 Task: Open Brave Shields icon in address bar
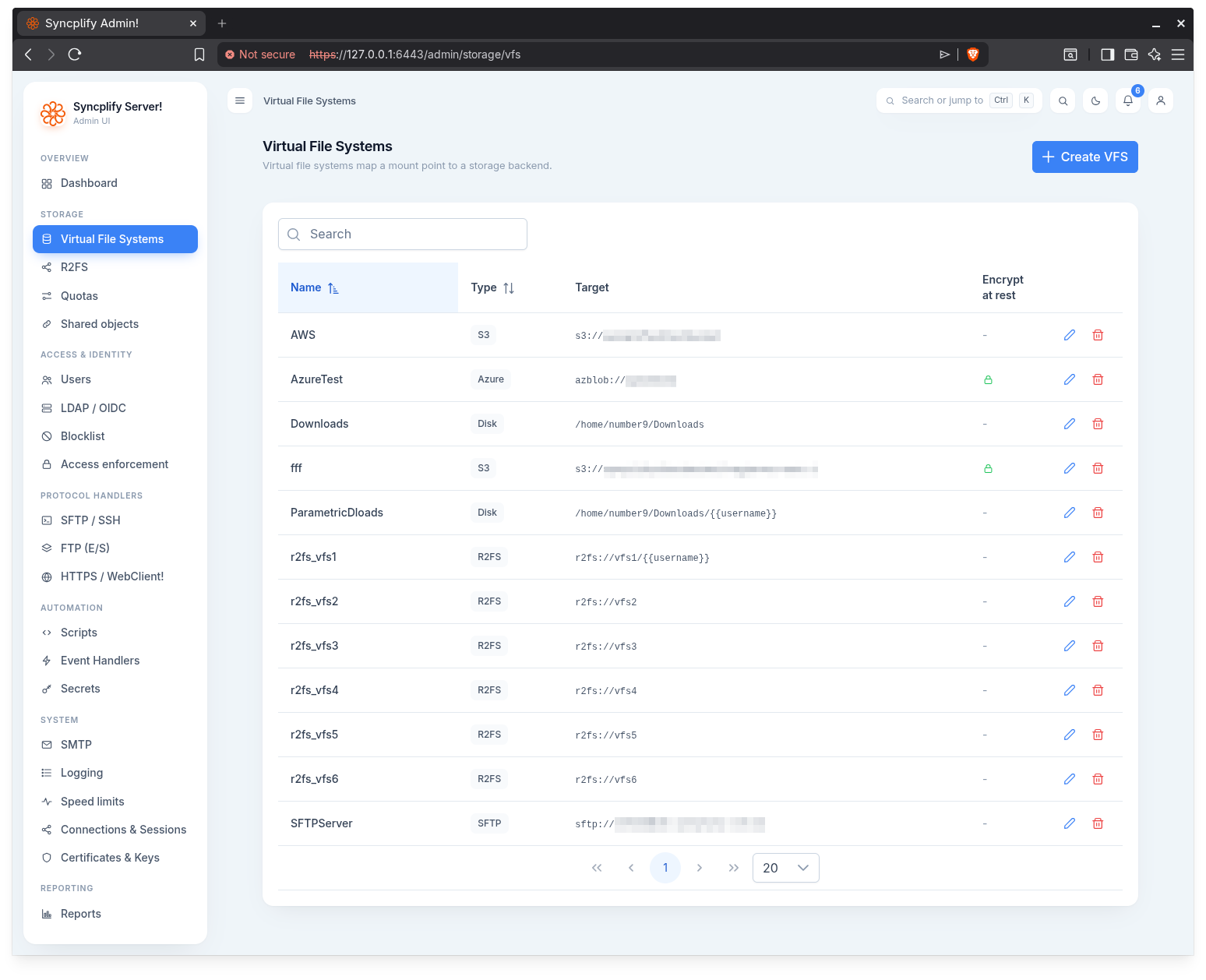972,55
